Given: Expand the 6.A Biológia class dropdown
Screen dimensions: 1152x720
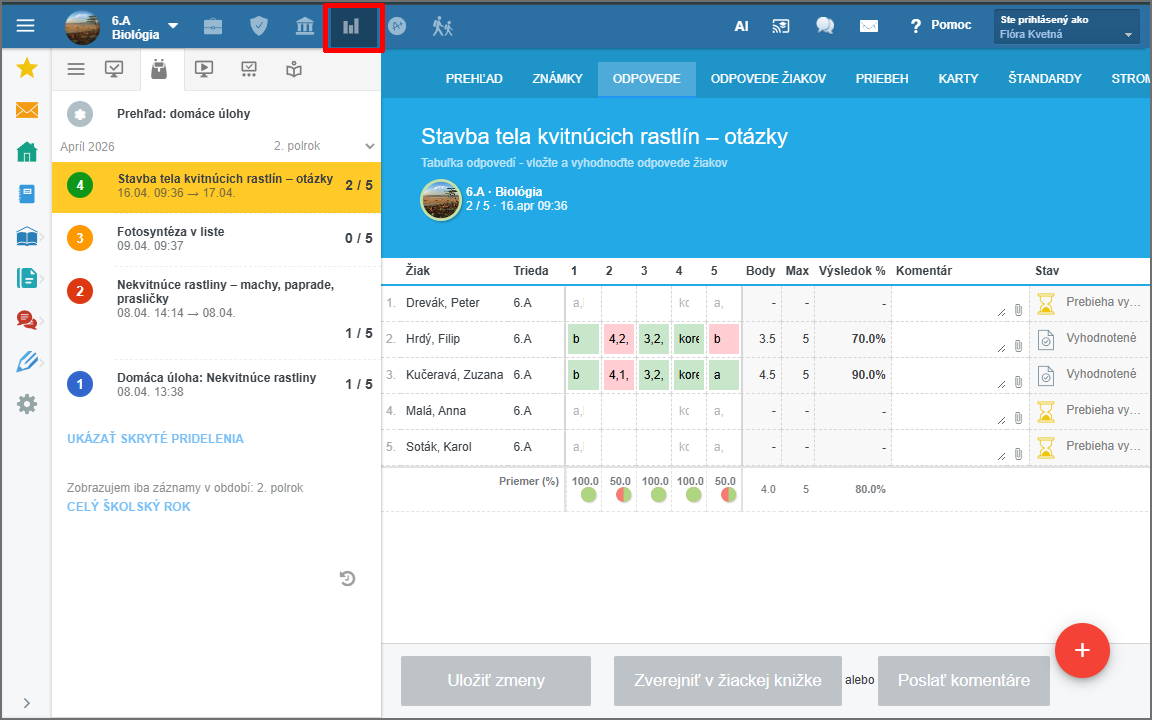Looking at the screenshot, I should click(173, 26).
